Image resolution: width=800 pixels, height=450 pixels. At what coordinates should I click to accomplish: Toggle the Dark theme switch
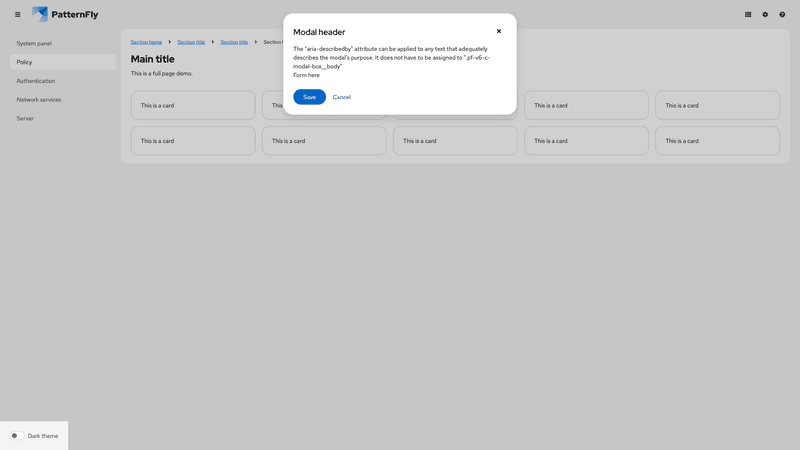(17, 436)
